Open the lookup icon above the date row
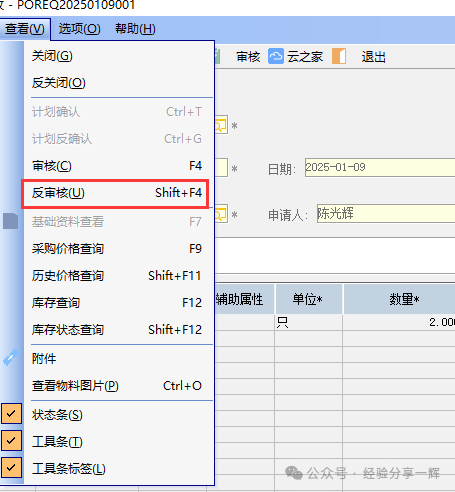Viewport: 455px width, 492px height. click(x=221, y=125)
